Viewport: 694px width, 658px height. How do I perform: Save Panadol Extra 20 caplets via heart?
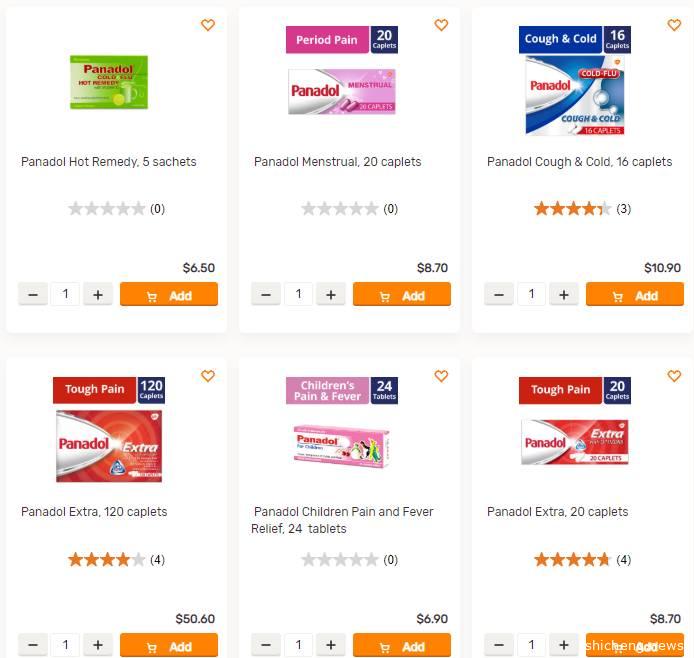tap(674, 376)
